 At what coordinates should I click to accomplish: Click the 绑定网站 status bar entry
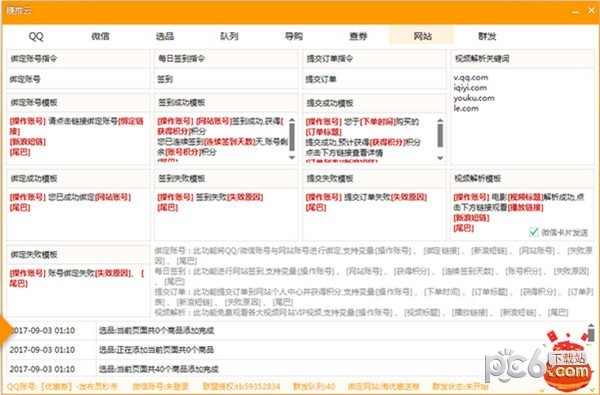[383, 387]
